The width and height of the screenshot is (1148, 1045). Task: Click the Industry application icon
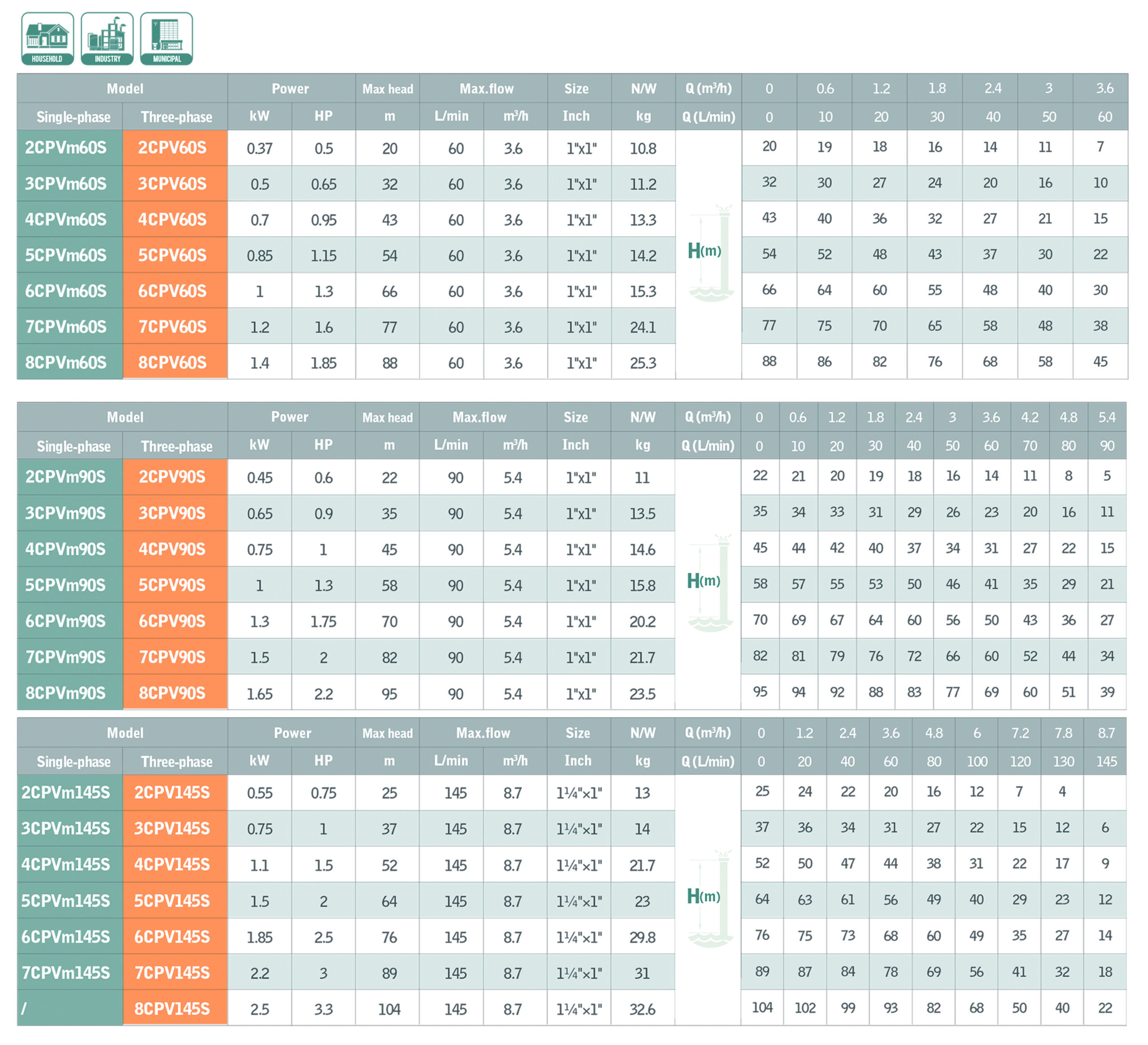[107, 39]
